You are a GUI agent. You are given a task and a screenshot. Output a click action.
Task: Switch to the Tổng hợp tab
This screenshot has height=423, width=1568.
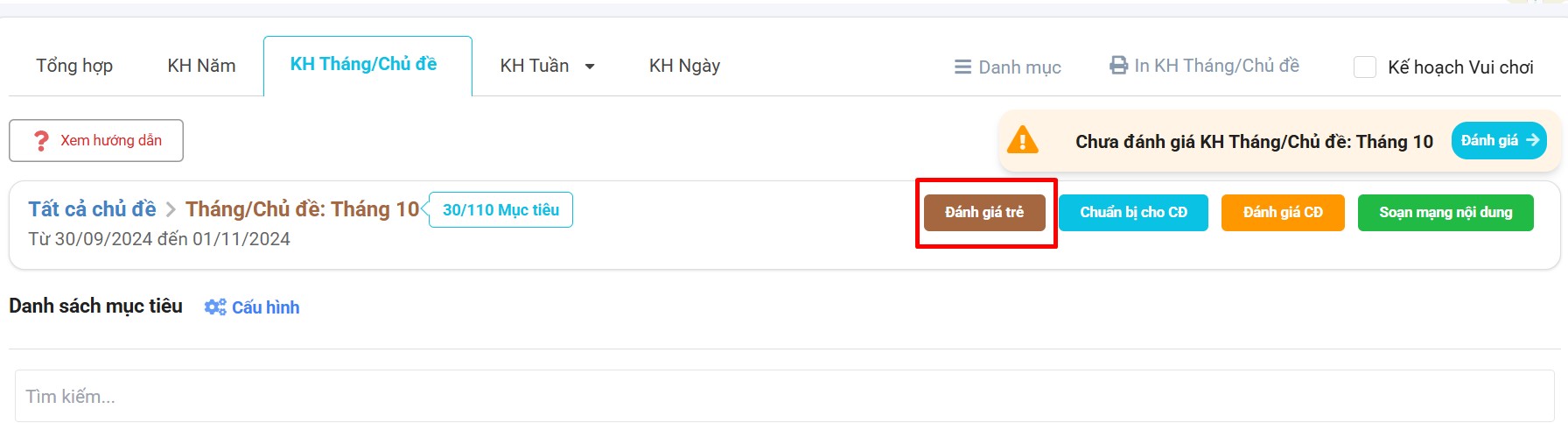(x=74, y=66)
